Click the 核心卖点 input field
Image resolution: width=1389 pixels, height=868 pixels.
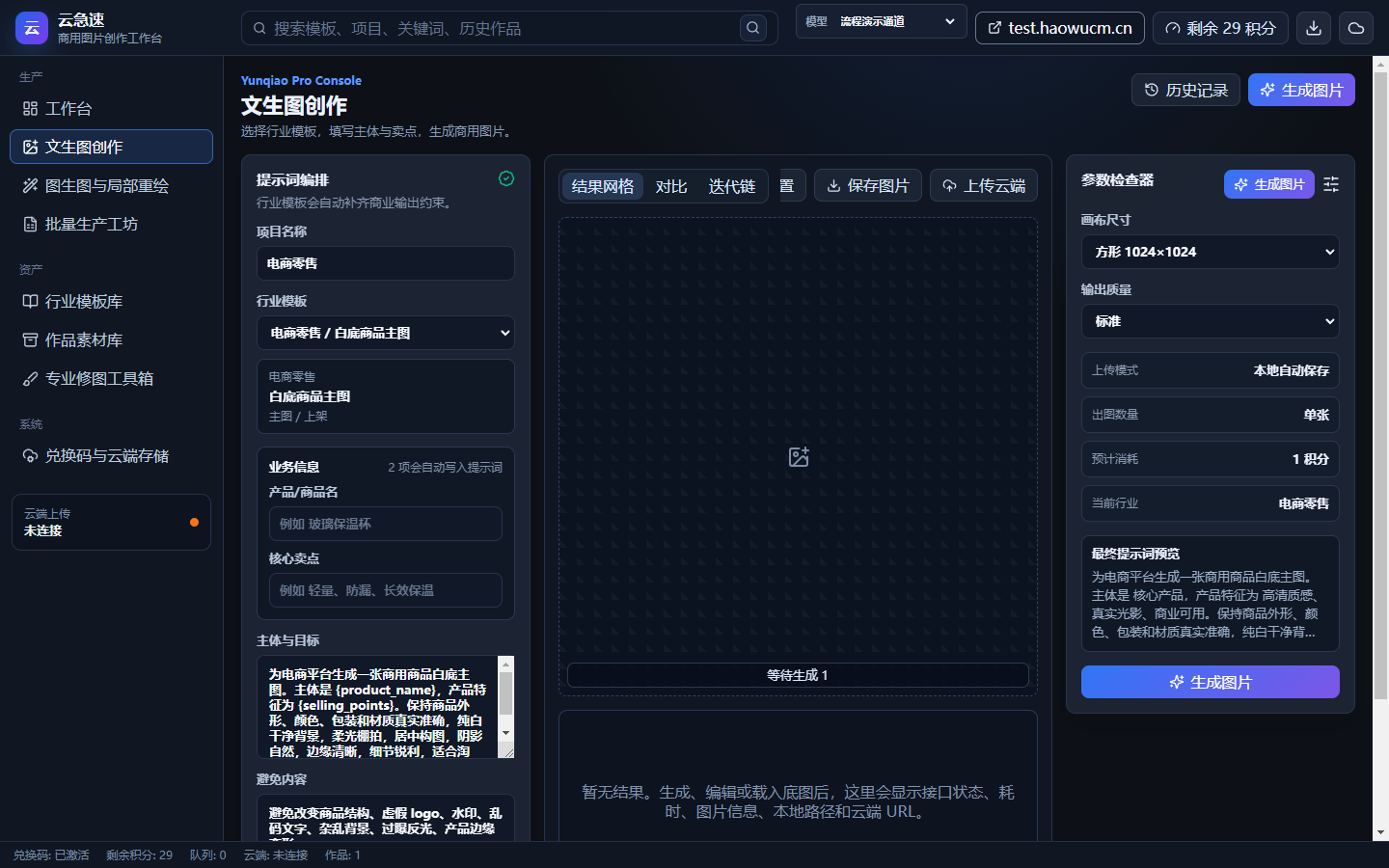pos(386,590)
